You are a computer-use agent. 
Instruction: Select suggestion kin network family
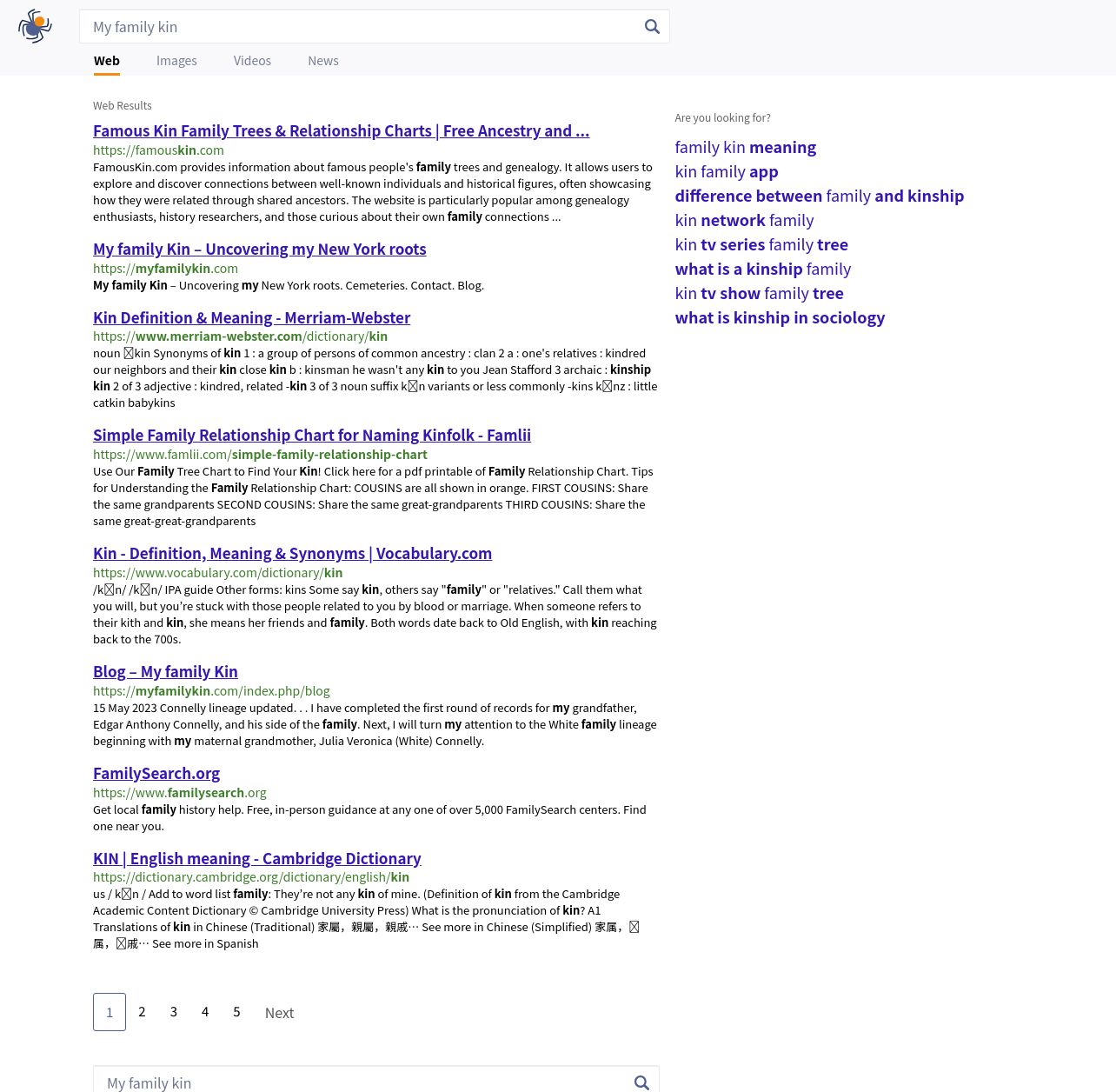pos(744,221)
